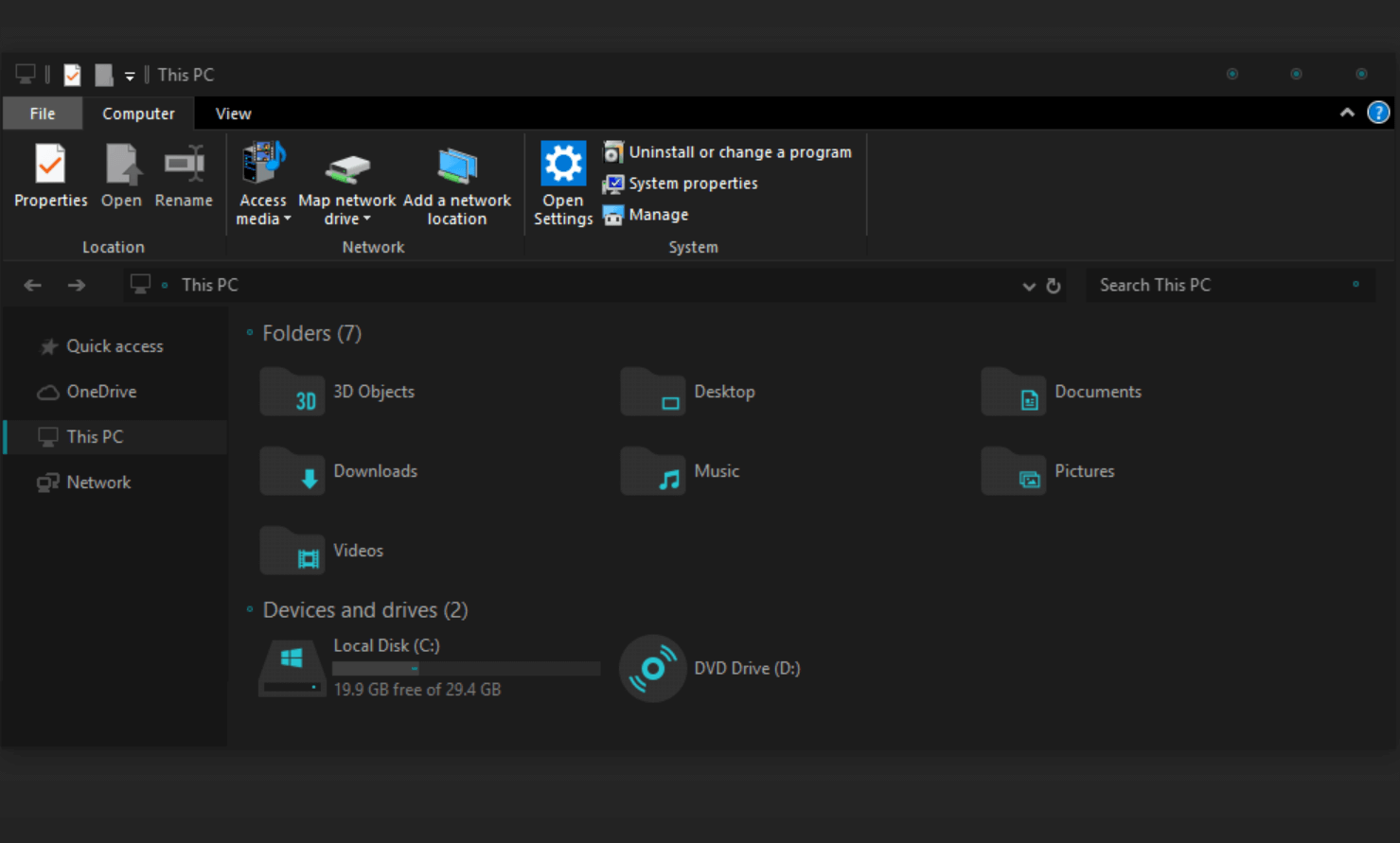The height and width of the screenshot is (843, 1400).
Task: Open the Quick Access Toolbar customize dropdown
Action: [130, 76]
